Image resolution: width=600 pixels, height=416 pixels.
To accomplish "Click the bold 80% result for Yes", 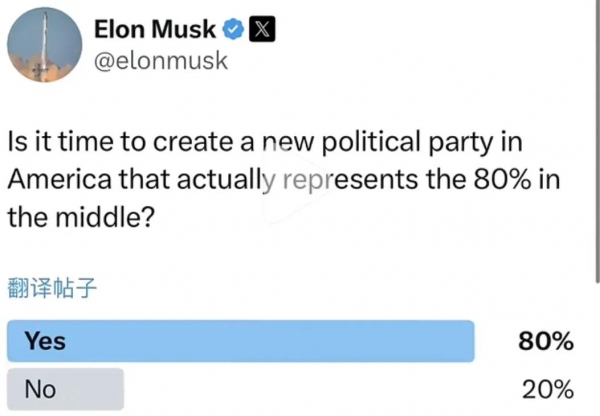I will [x=546, y=341].
